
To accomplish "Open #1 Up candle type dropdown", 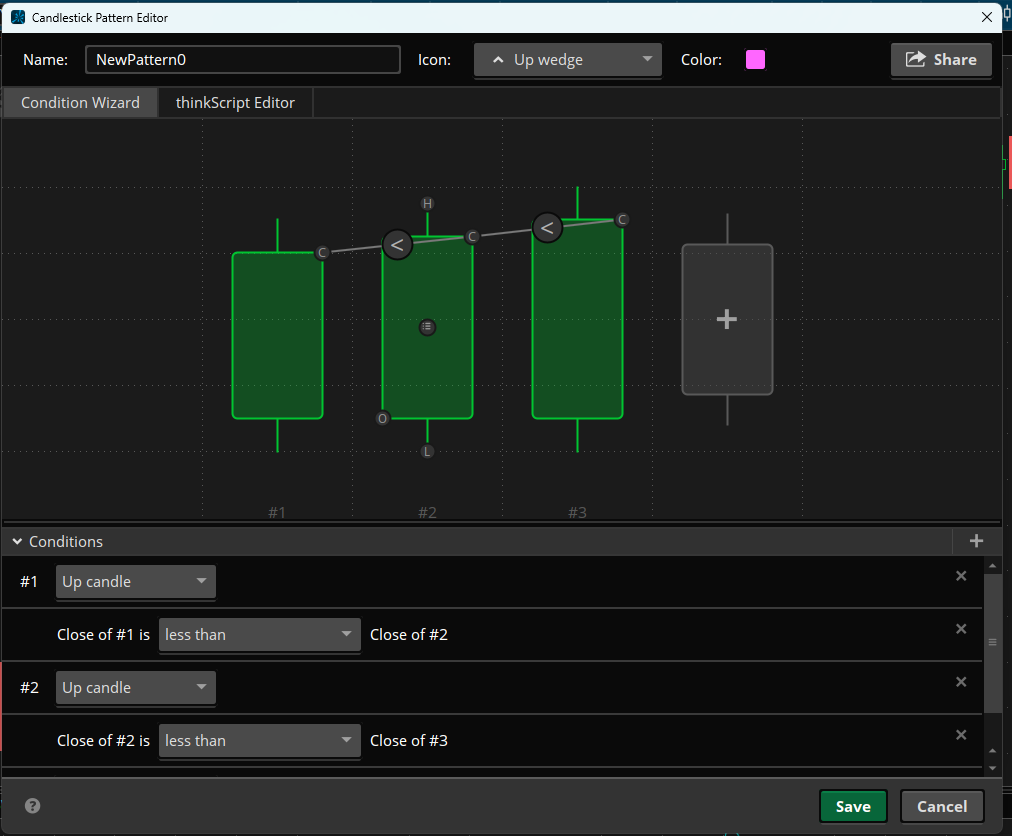I will [x=135, y=582].
